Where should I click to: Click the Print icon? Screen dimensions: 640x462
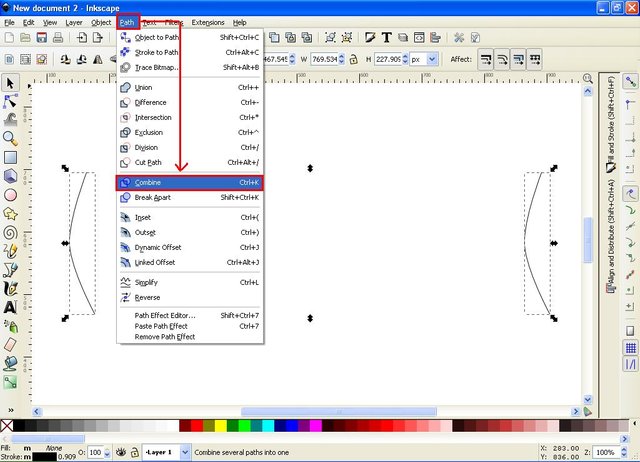tap(58, 38)
